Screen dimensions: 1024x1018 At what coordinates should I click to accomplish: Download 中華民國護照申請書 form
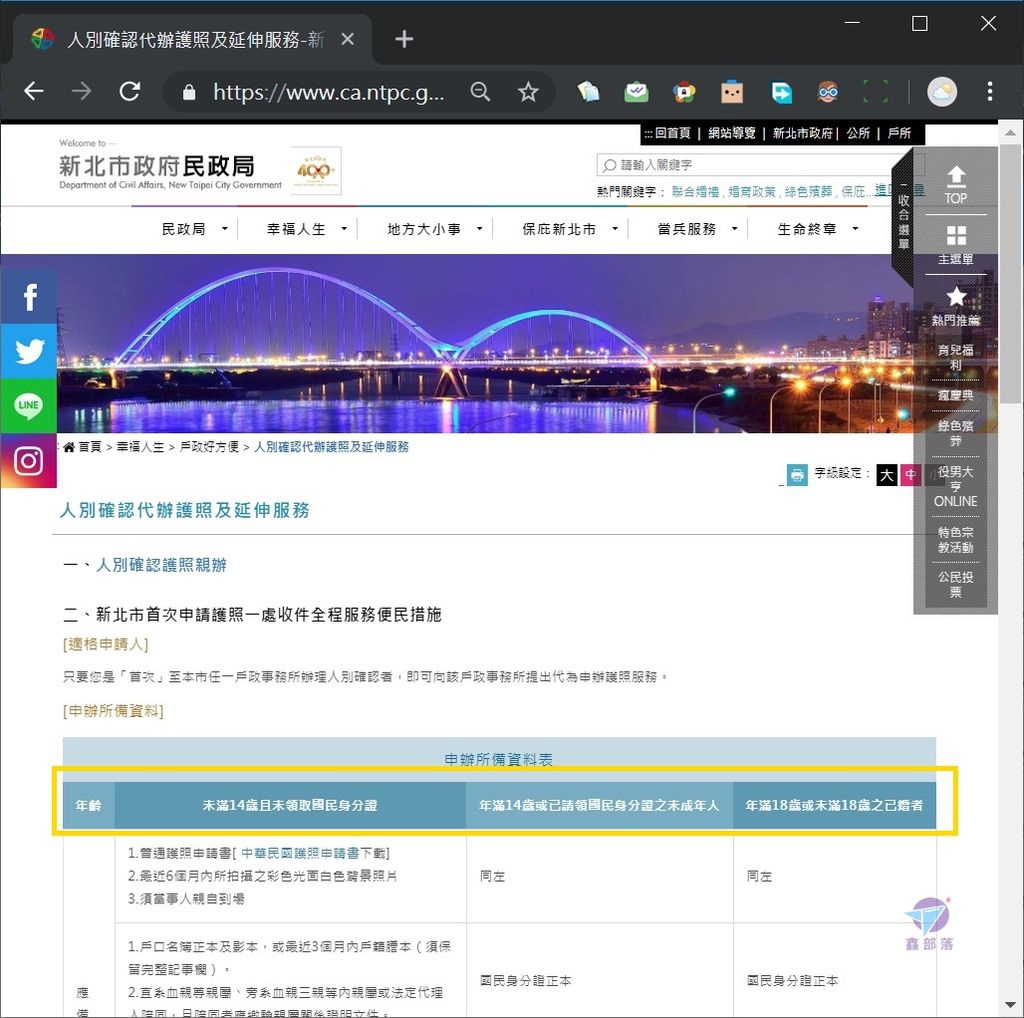click(x=300, y=853)
